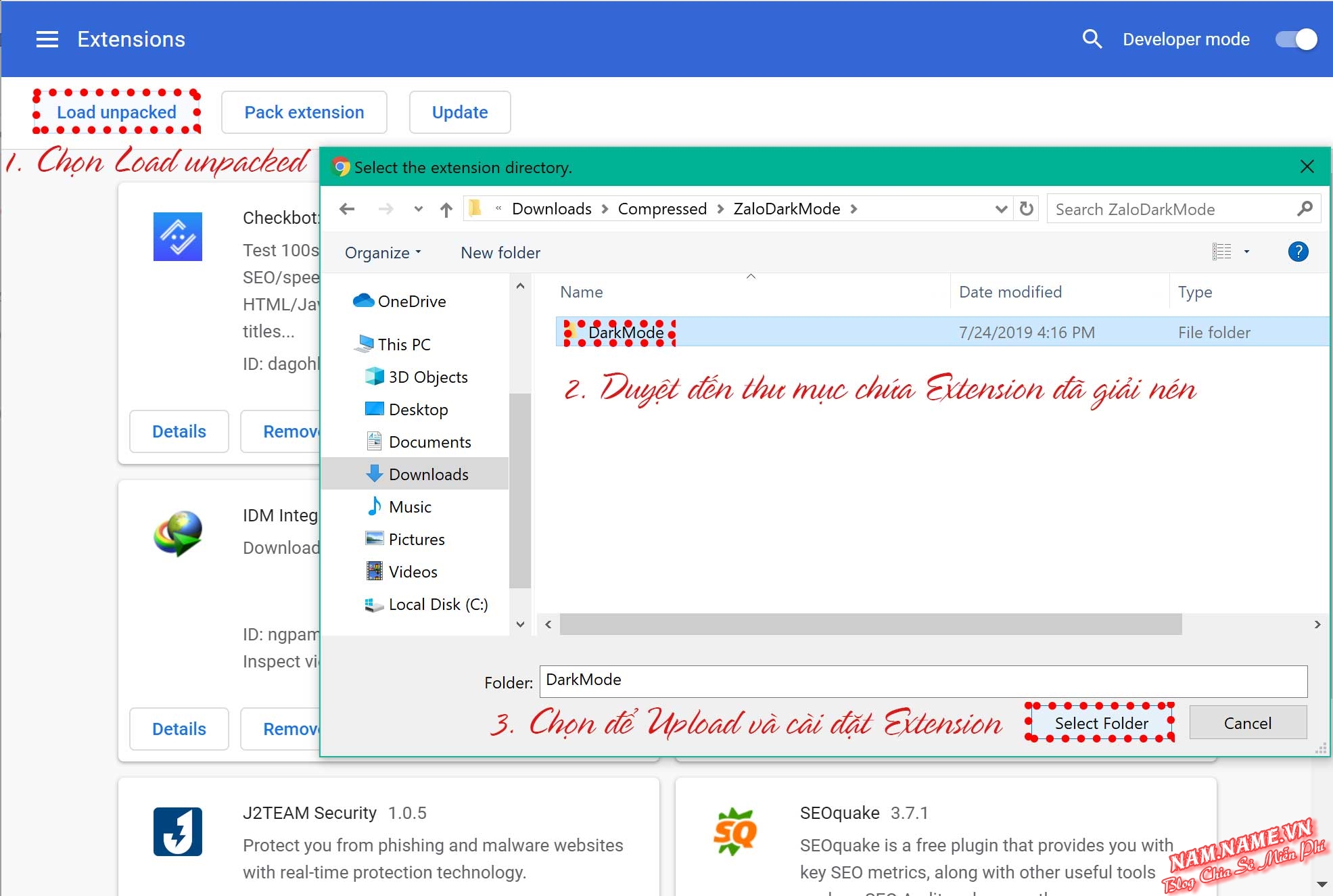Click the Load unpacked button

point(116,112)
